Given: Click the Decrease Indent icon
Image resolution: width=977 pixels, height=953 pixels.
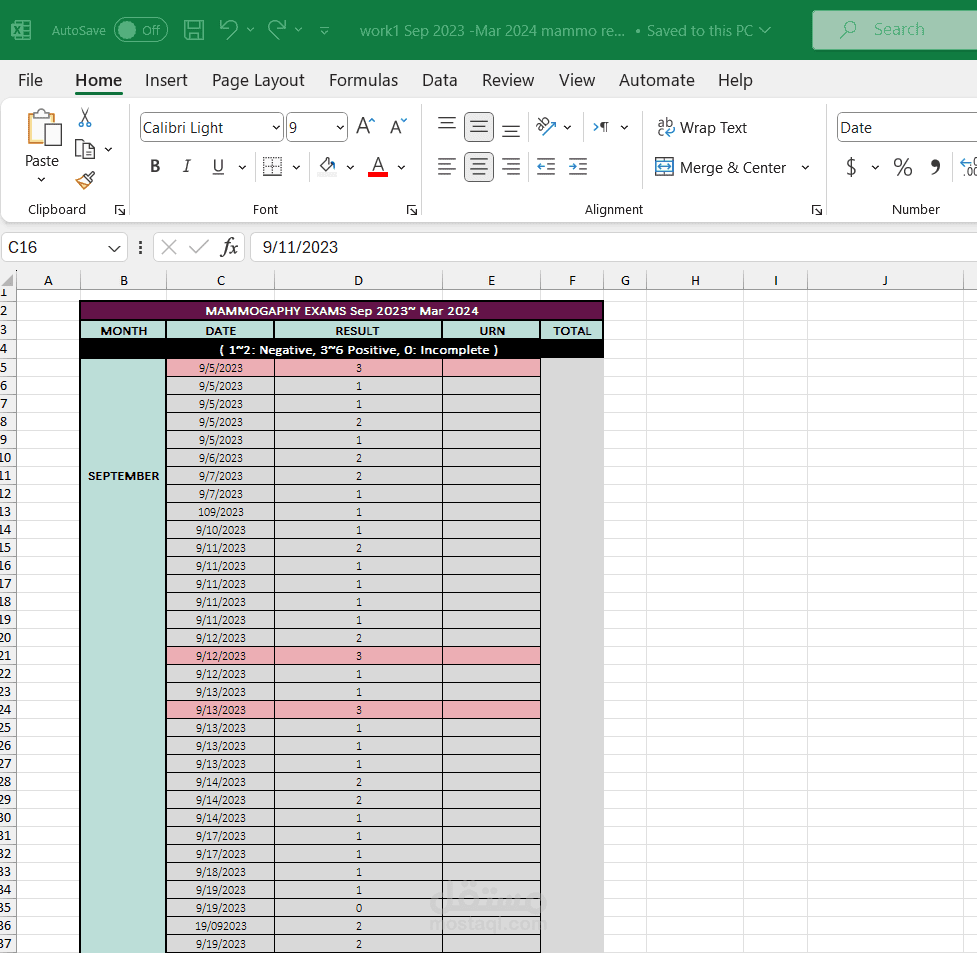Looking at the screenshot, I should point(546,166).
